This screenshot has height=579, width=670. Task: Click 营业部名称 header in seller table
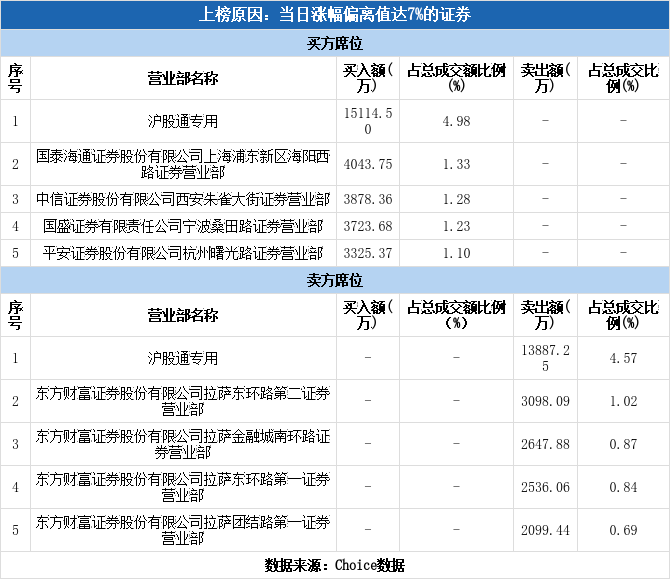tap(183, 315)
